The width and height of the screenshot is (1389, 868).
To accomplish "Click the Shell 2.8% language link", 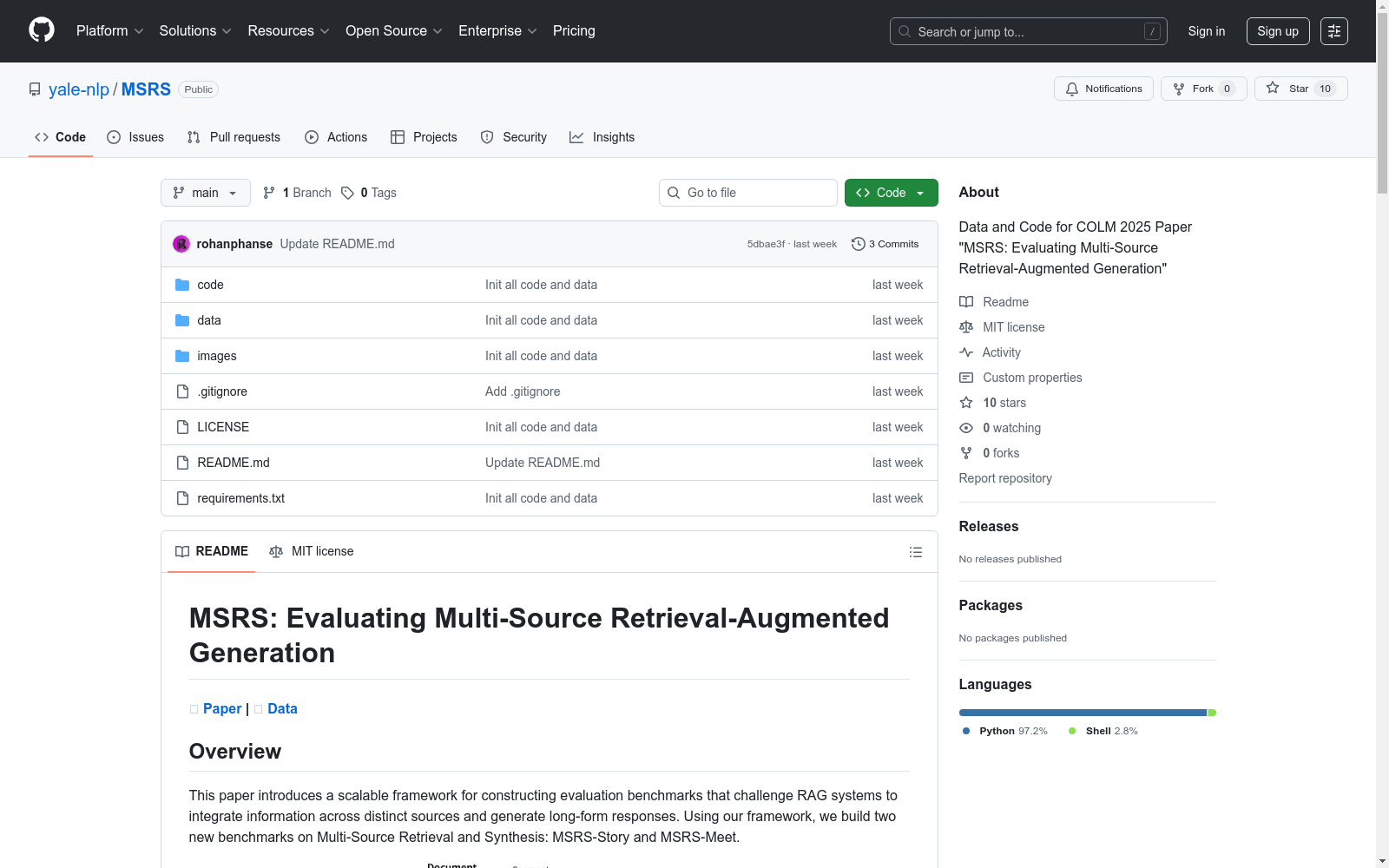I will [x=1103, y=731].
